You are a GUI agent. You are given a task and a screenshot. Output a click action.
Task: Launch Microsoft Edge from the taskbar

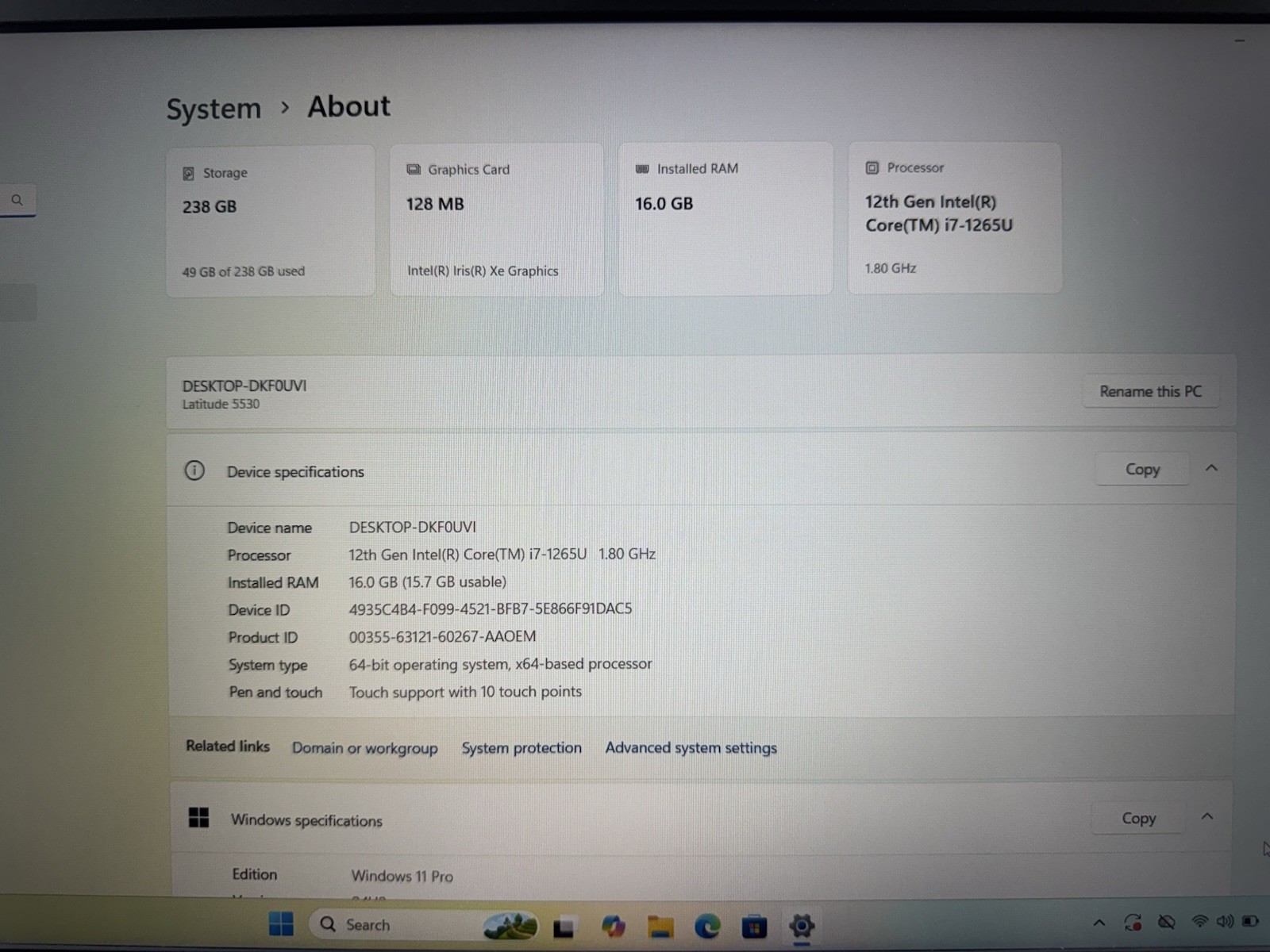point(707,926)
